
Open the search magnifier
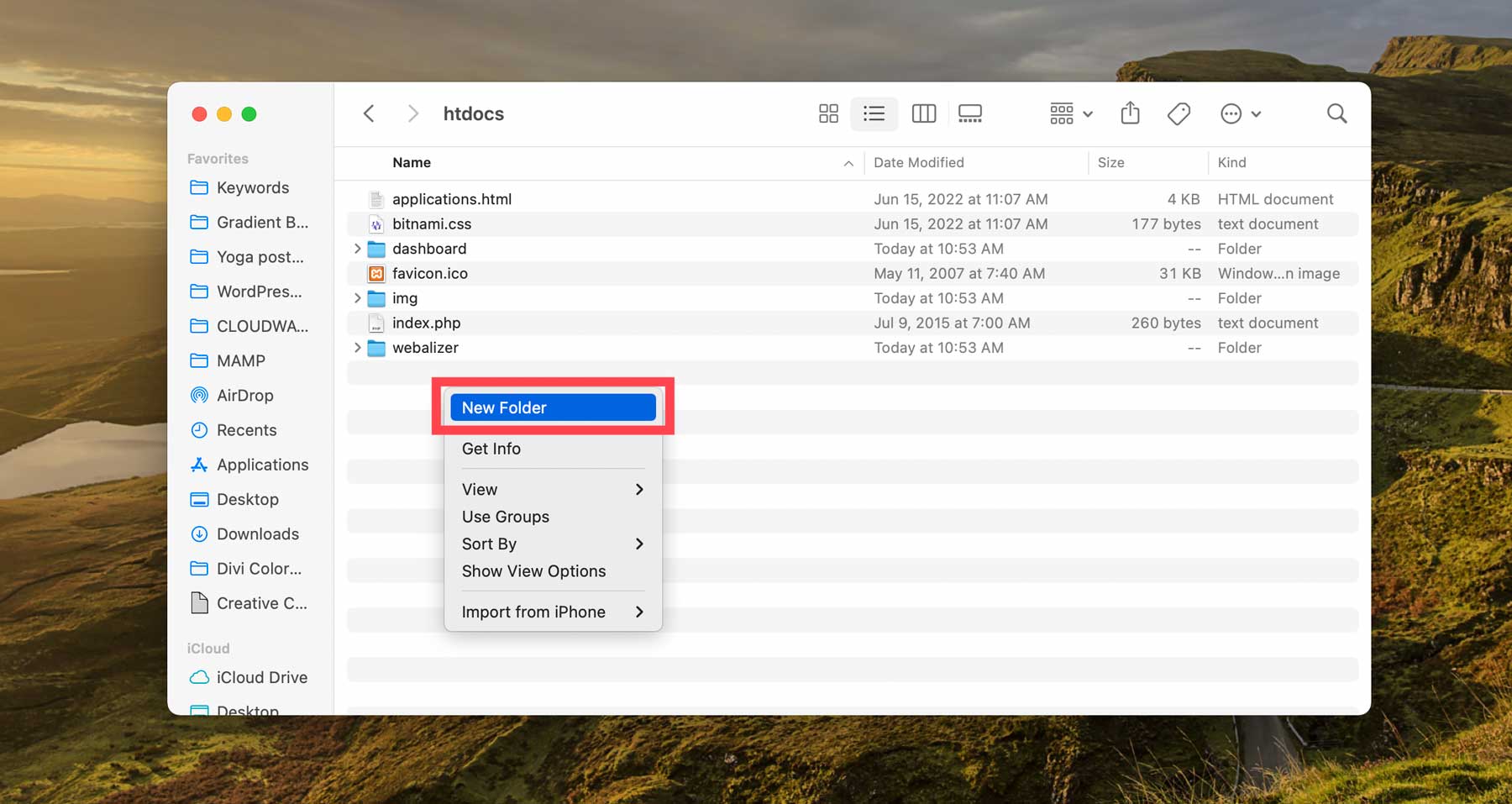(x=1336, y=113)
